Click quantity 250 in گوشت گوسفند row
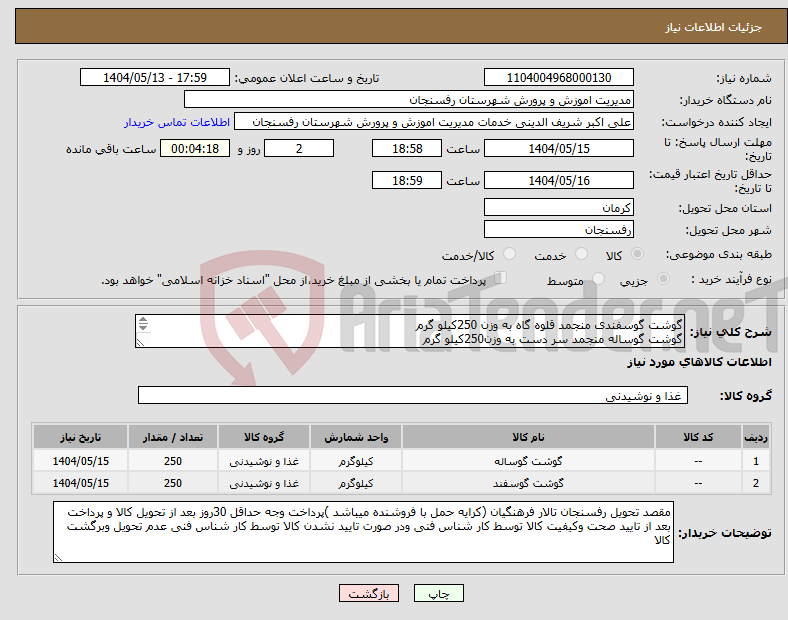The width and height of the screenshot is (788, 620). coord(173,483)
